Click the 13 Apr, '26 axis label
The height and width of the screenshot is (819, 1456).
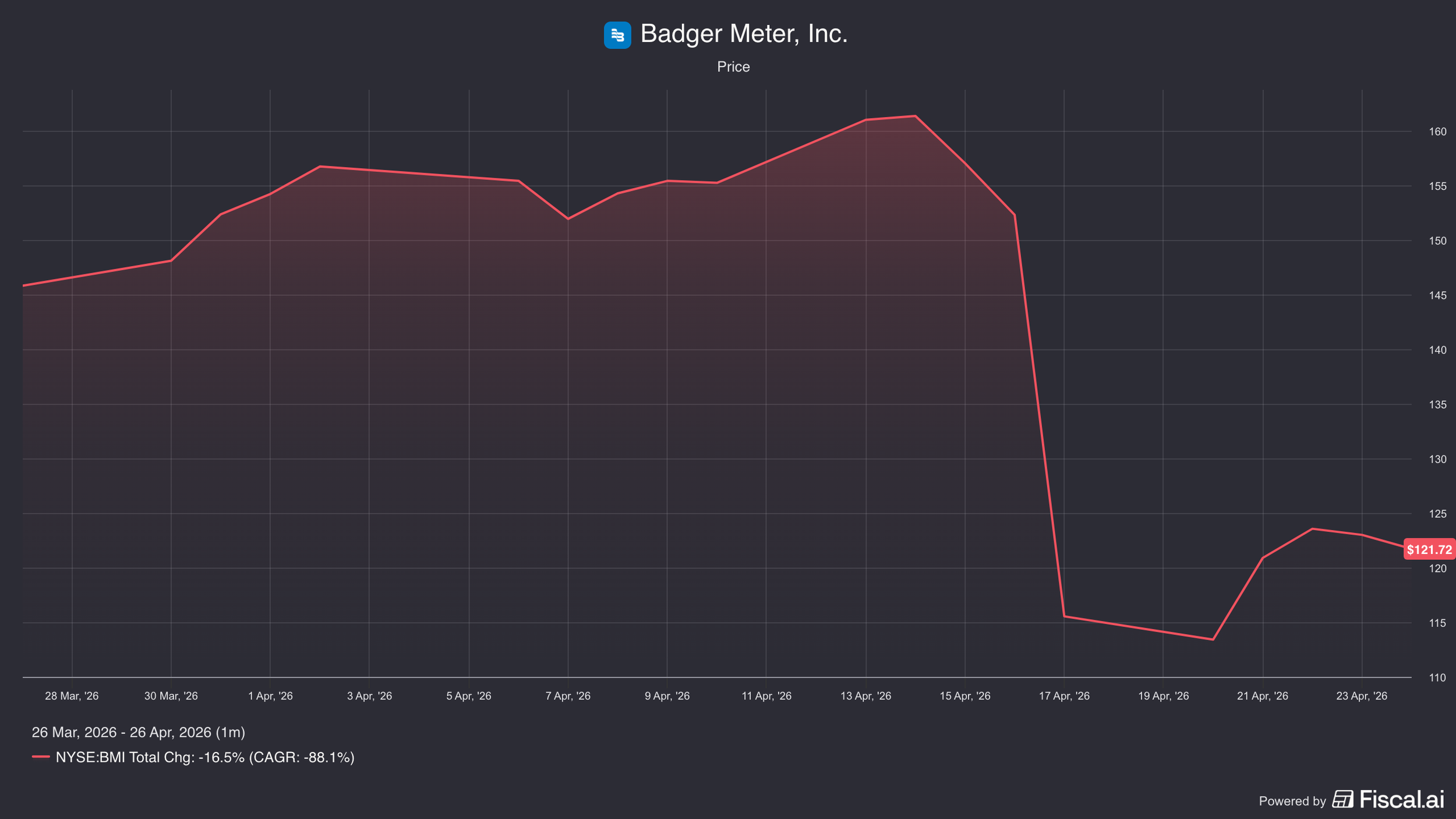(x=865, y=696)
